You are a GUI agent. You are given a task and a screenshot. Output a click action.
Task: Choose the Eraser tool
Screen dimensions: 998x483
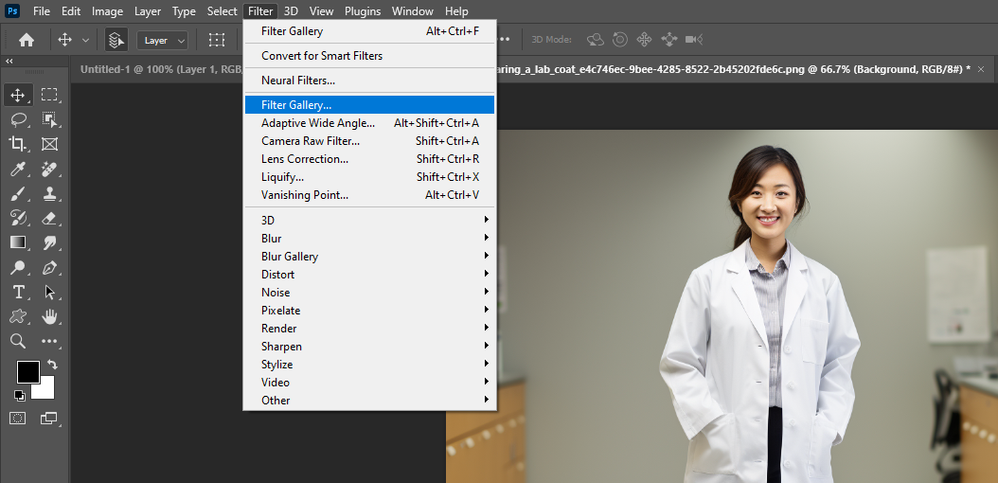pyautogui.click(x=49, y=218)
